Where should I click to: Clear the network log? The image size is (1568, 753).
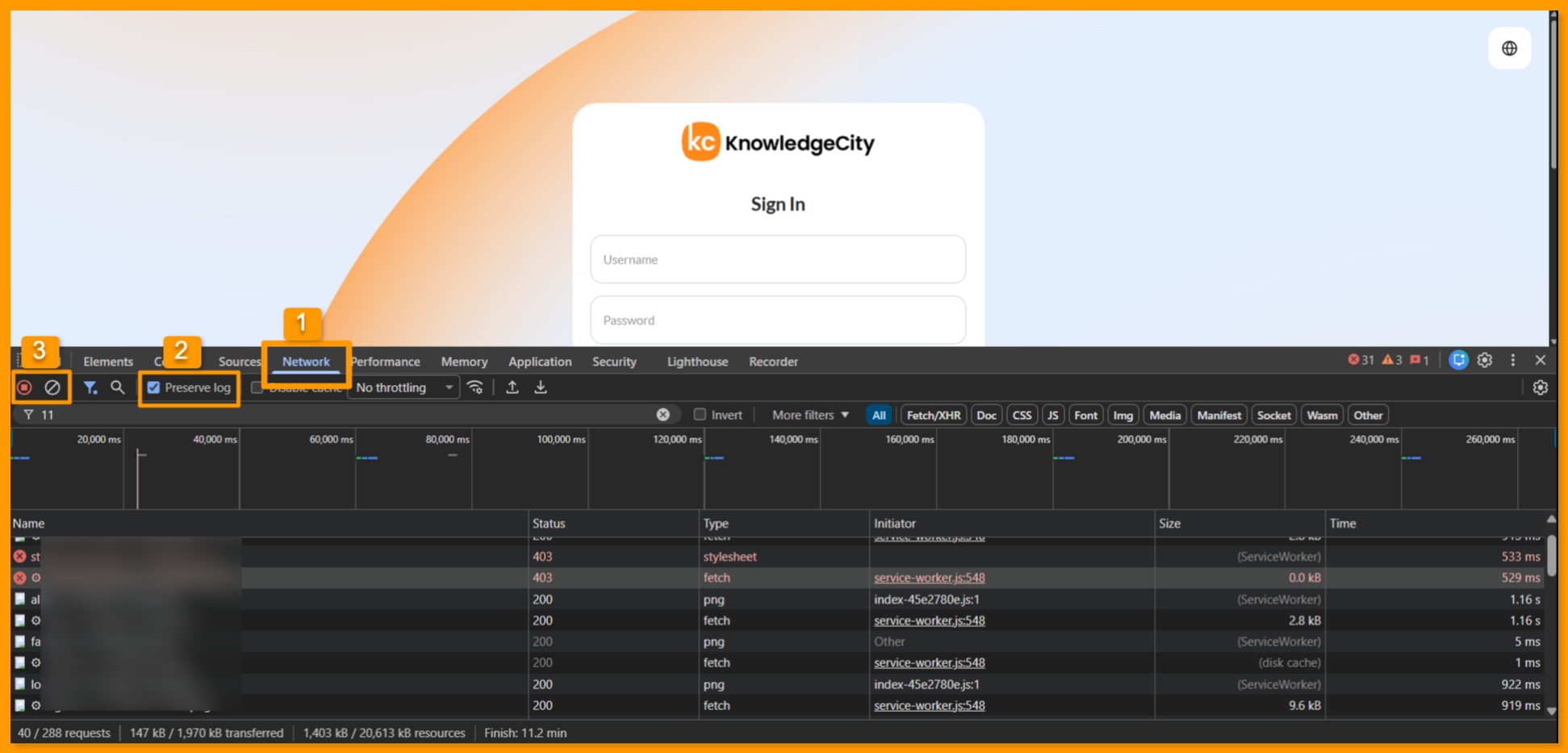pos(52,388)
